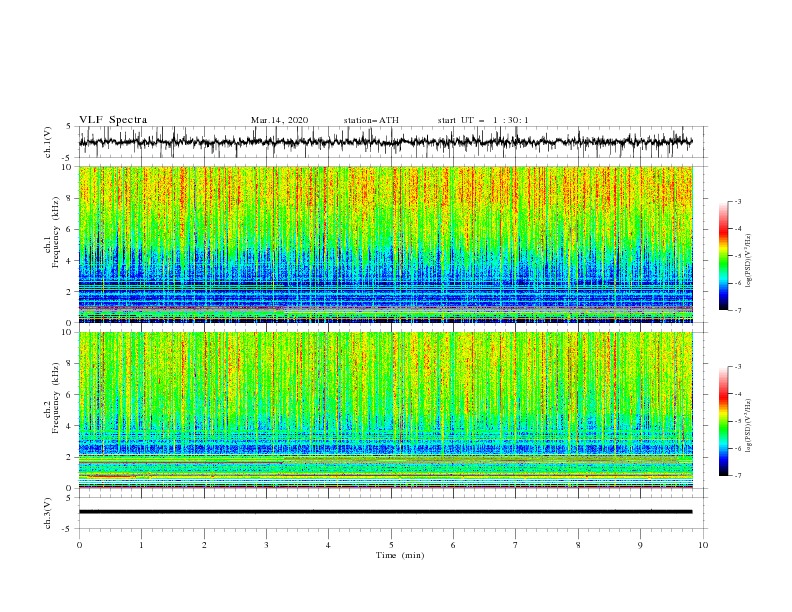
Task: Click the "-5" label on ch.2 color bar
Action: click(x=737, y=421)
